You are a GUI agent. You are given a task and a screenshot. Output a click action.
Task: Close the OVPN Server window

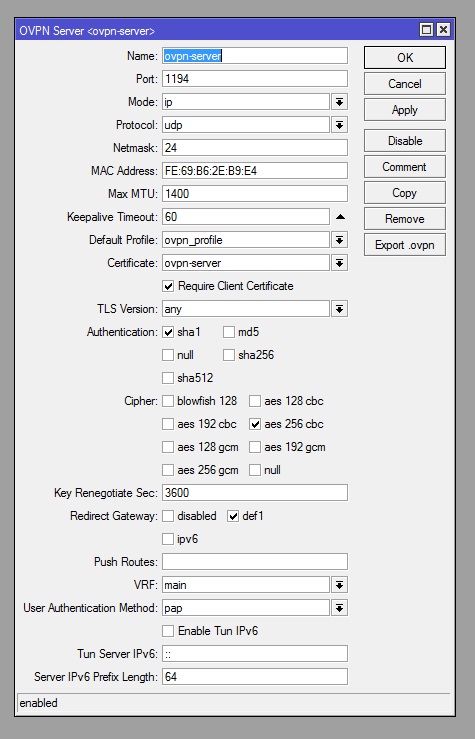click(x=443, y=30)
